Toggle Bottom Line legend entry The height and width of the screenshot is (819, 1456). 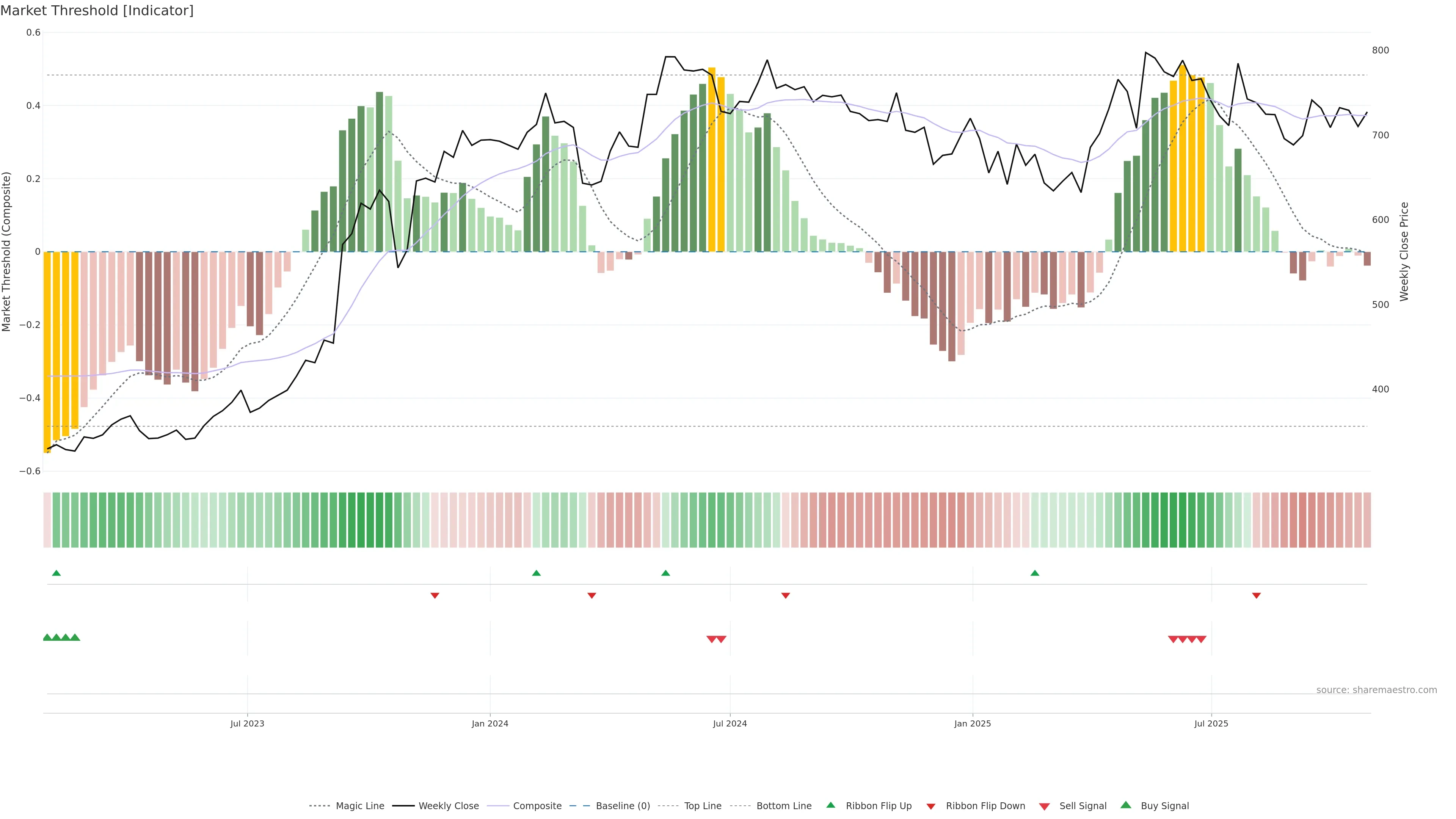click(783, 806)
